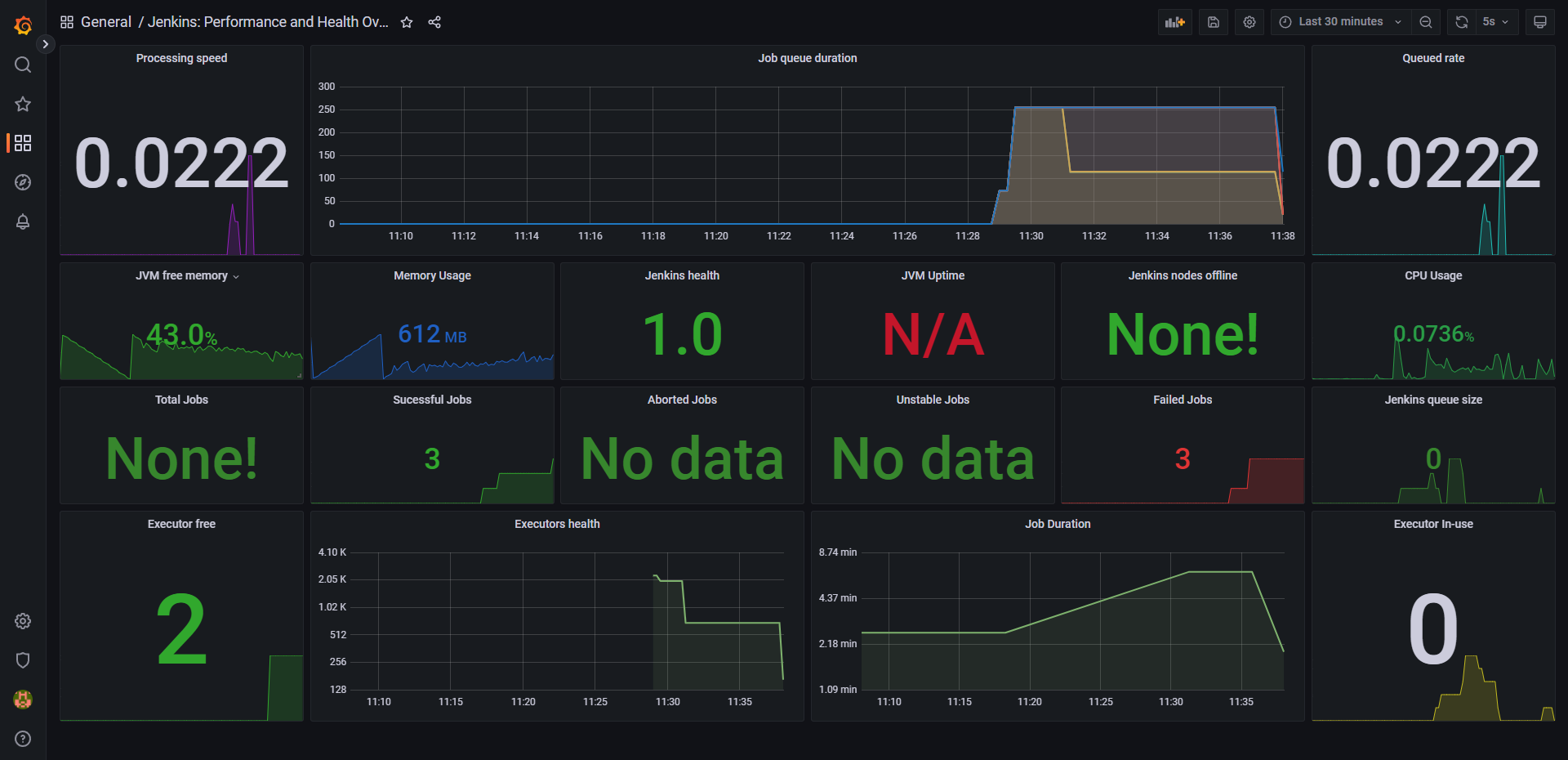Click the 43.0% JVM free memory value
Viewport: 1568px width, 760px height.
181,334
